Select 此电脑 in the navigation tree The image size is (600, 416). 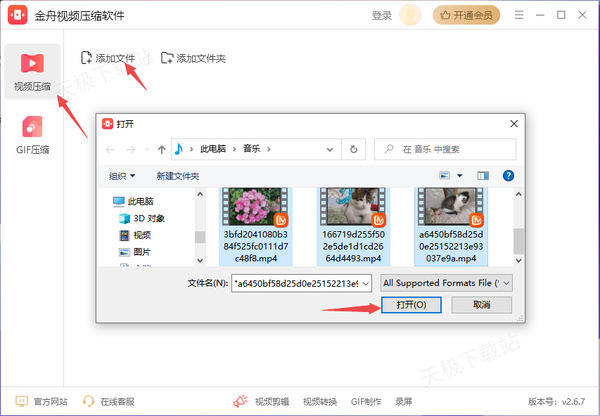point(133,201)
